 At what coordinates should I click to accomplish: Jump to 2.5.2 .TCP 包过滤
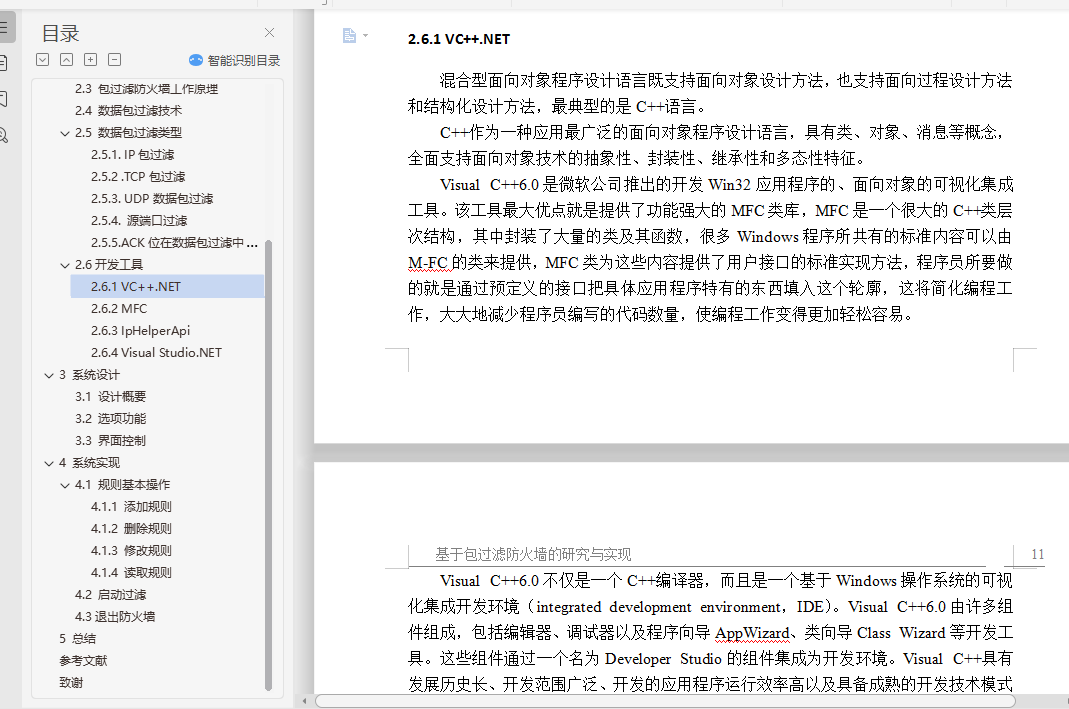pos(138,177)
